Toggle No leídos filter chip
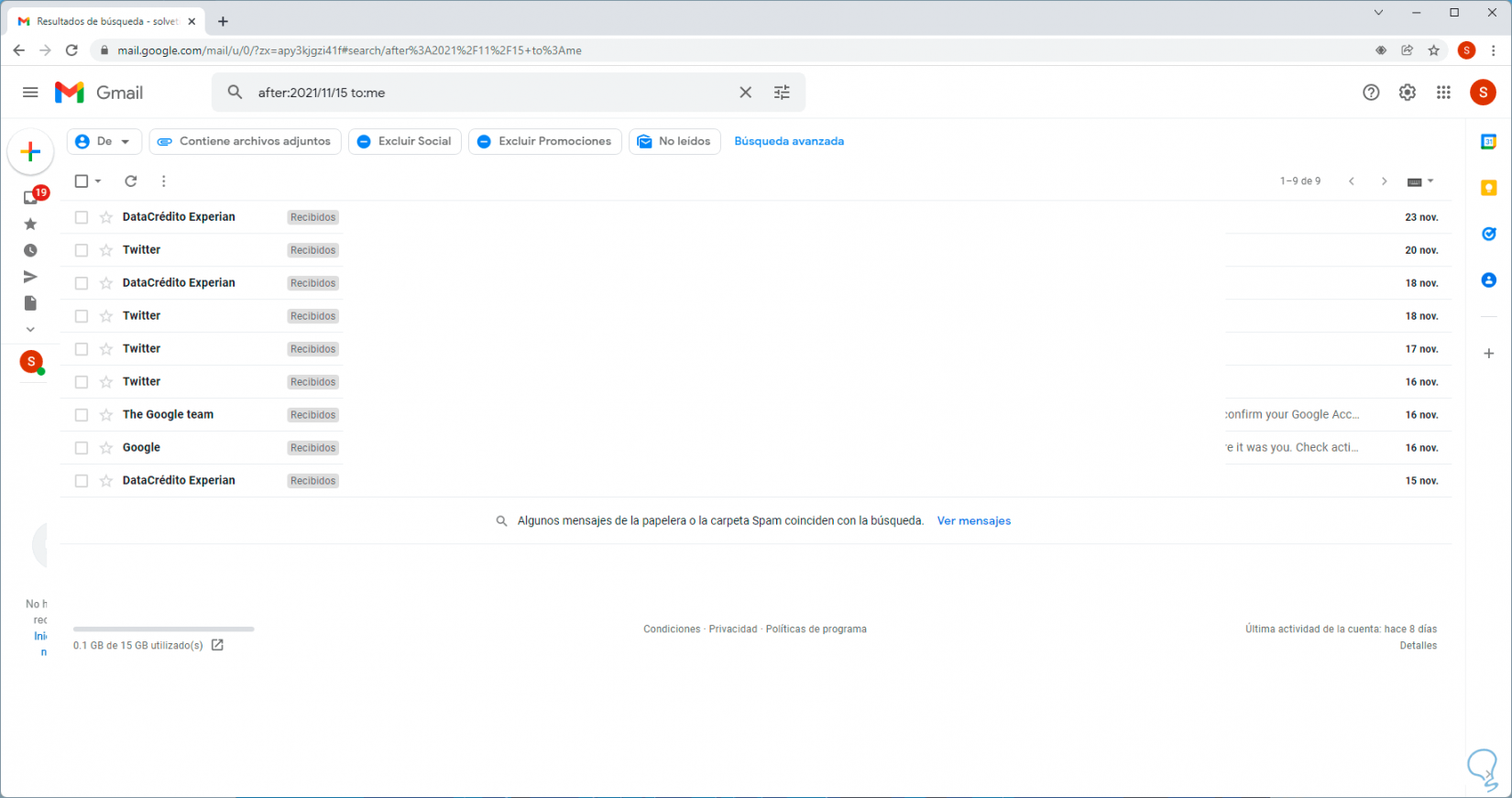Viewport: 1512px width, 798px height. tap(674, 141)
